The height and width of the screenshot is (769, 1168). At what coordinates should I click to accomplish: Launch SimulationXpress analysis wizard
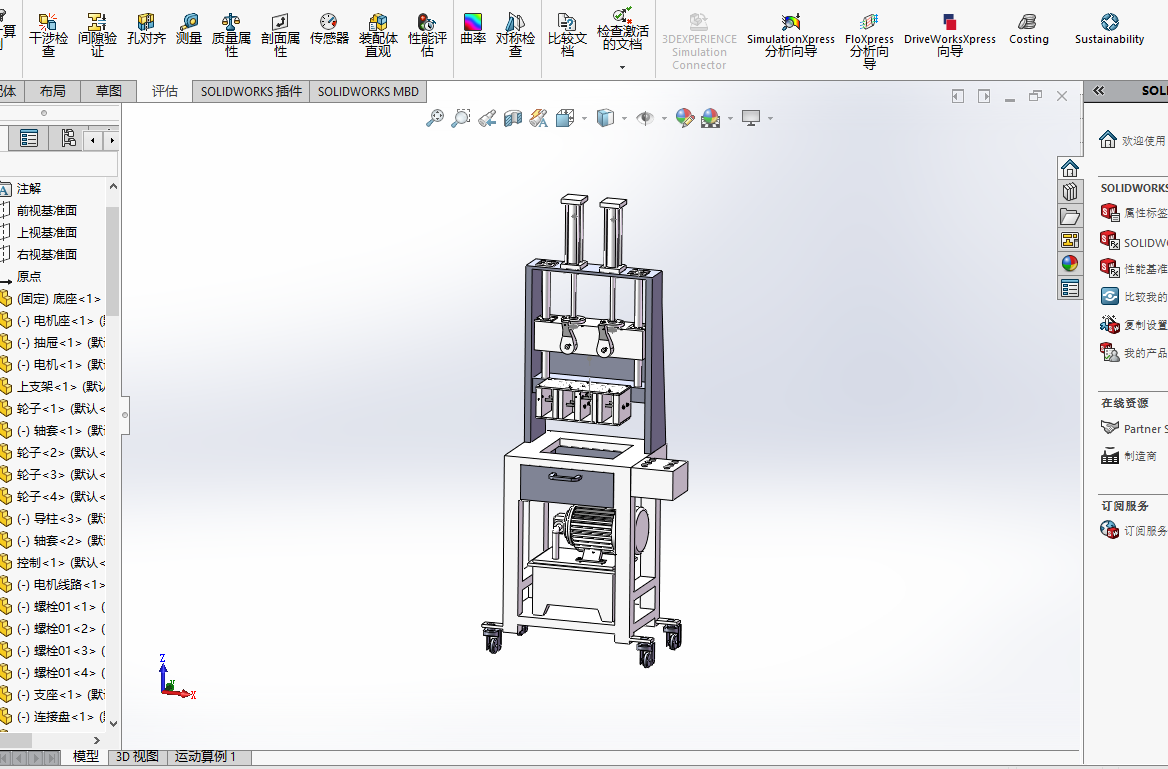click(x=791, y=35)
